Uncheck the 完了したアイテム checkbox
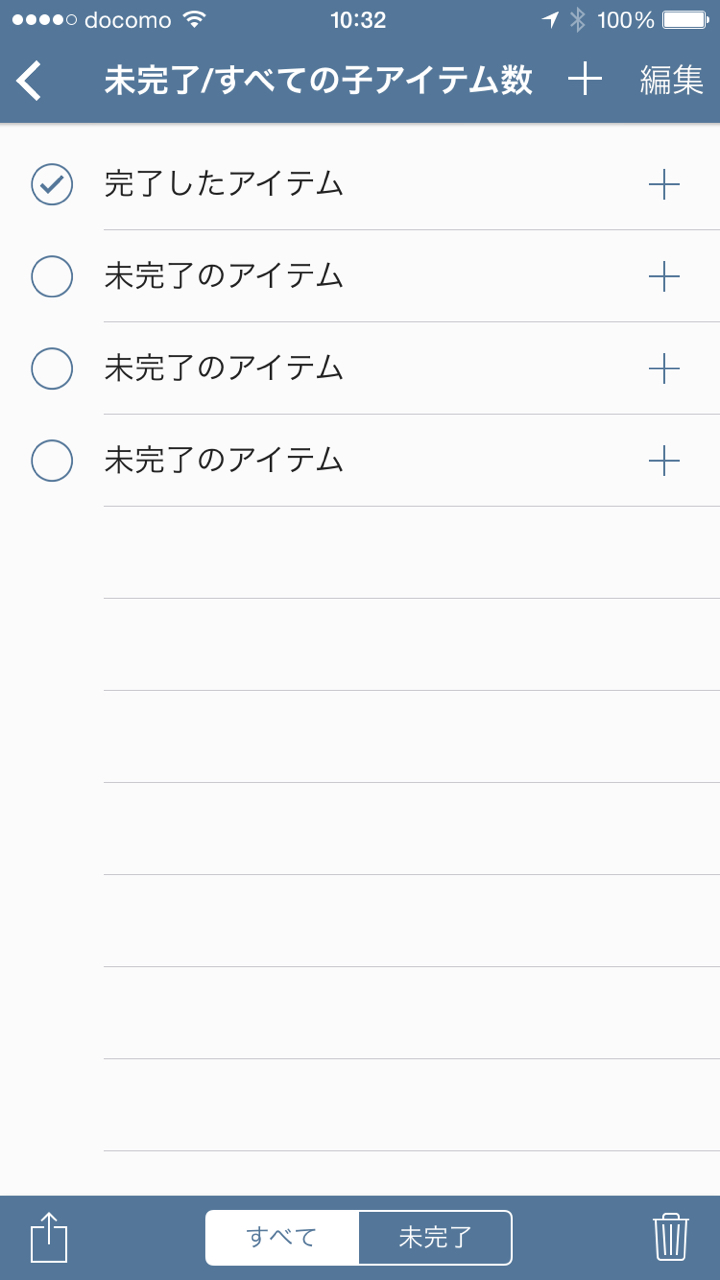 52,184
